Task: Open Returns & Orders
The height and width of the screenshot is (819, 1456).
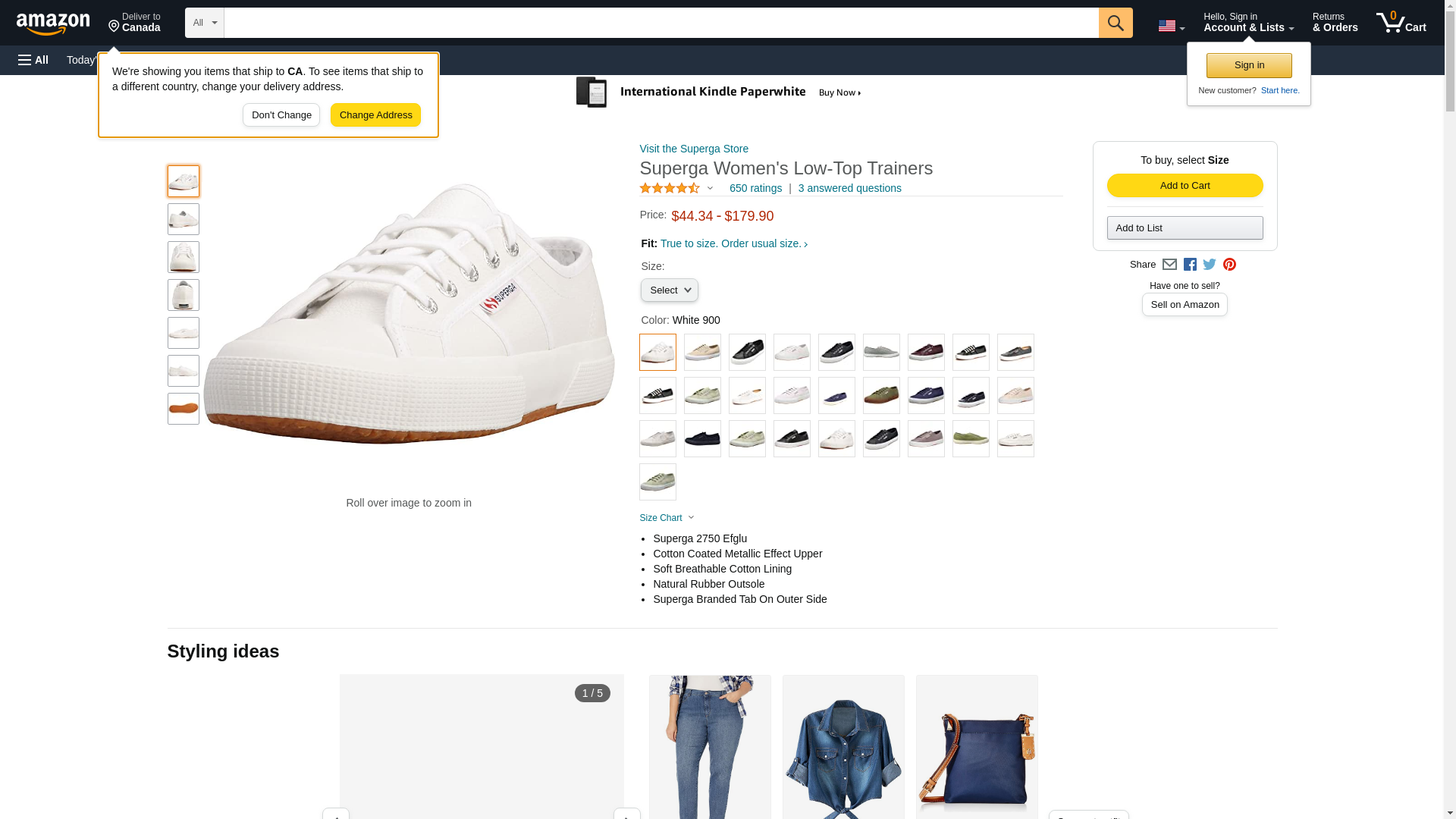Action: pyautogui.click(x=1335, y=23)
